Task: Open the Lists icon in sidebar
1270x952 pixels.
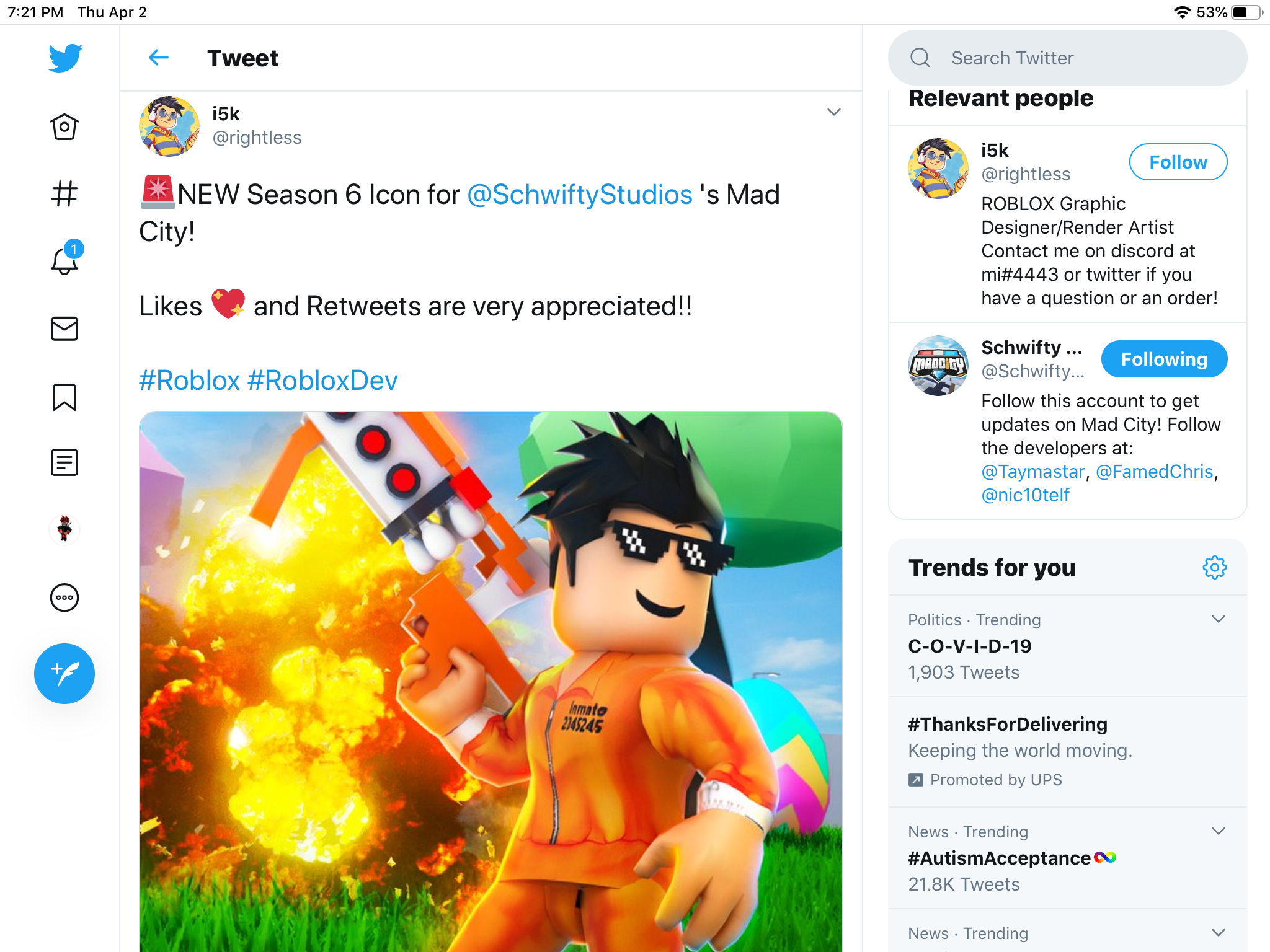Action: 64,462
